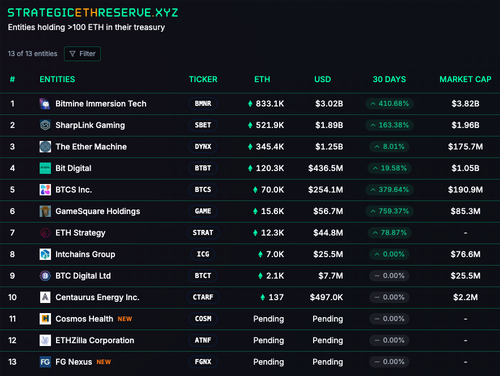Click the $3.02B USD value
This screenshot has width=500, height=376.
coord(329,104)
